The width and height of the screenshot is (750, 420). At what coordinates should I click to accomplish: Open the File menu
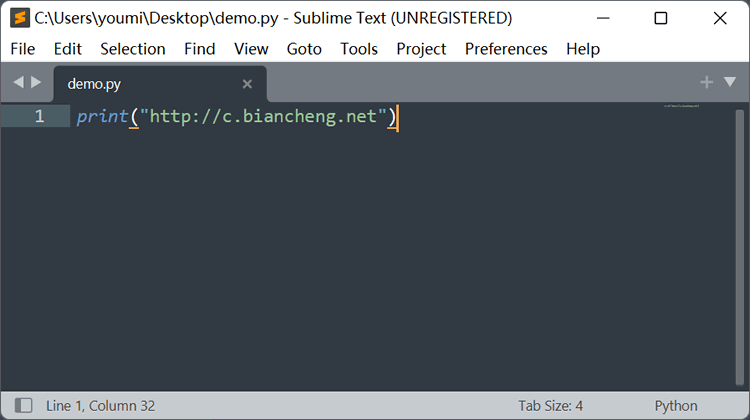[x=22, y=49]
